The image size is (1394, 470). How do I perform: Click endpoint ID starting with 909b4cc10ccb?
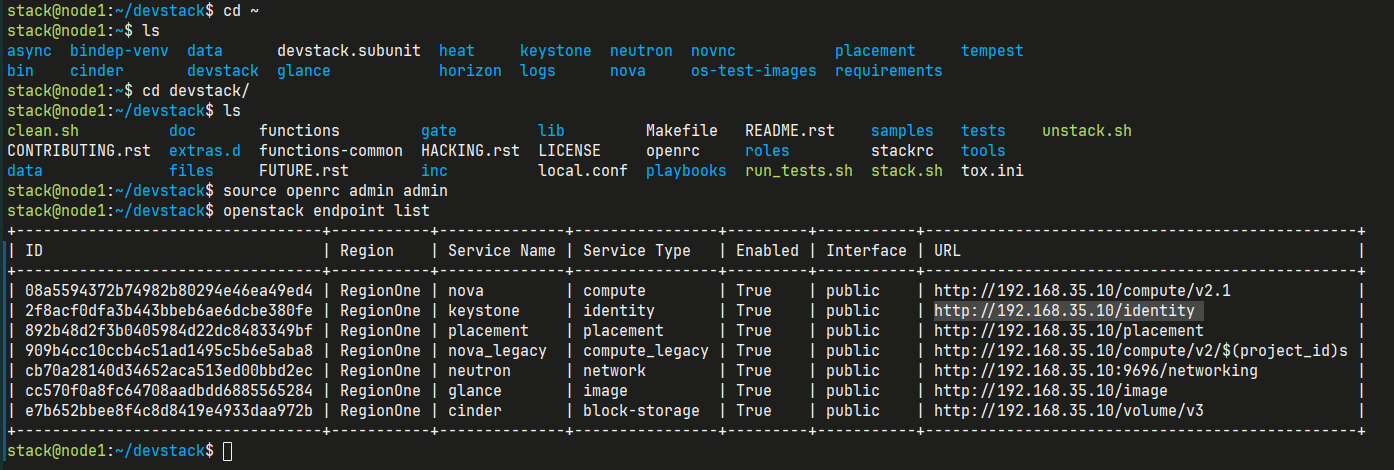point(169,350)
